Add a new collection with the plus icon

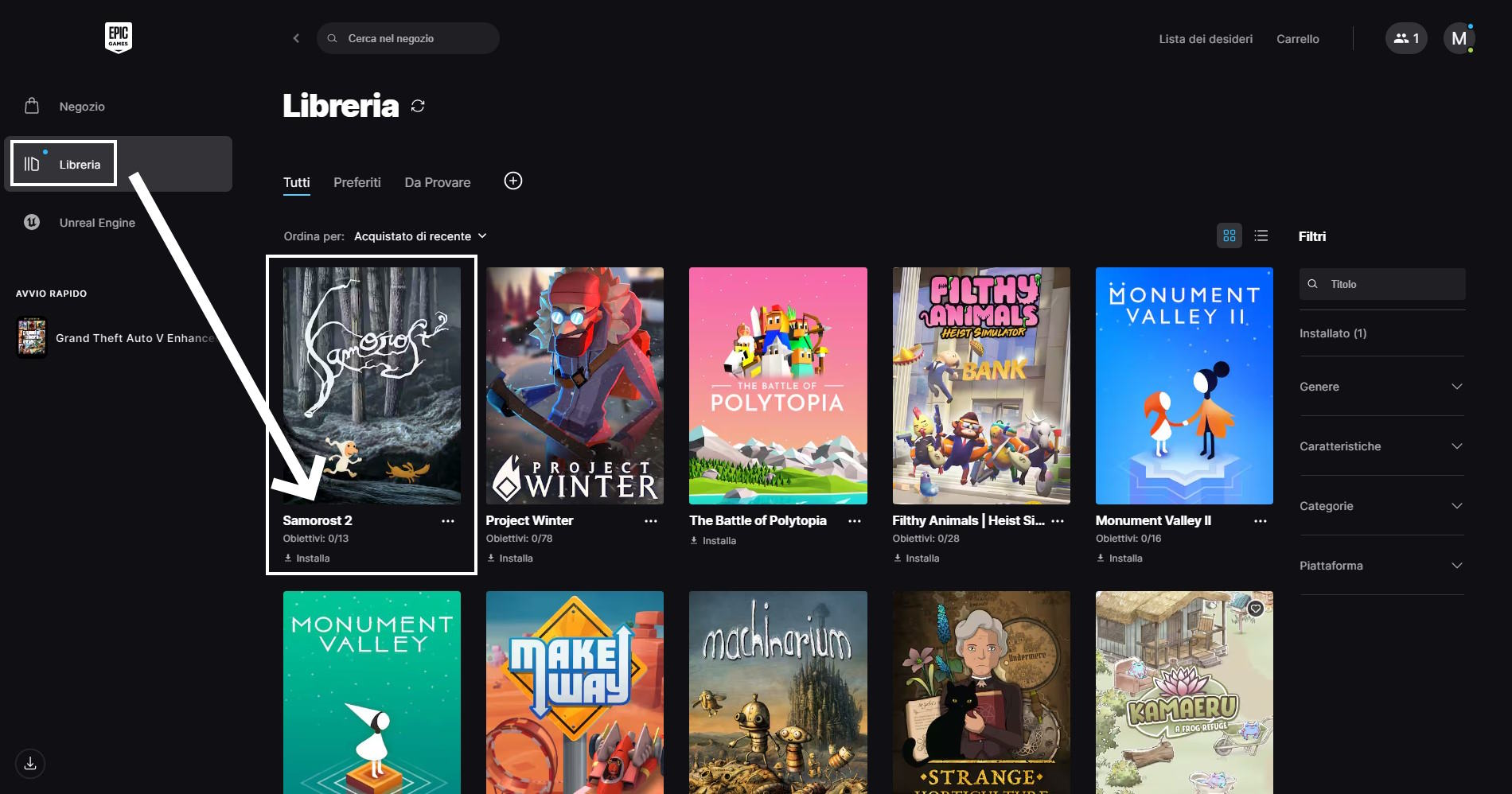click(513, 181)
